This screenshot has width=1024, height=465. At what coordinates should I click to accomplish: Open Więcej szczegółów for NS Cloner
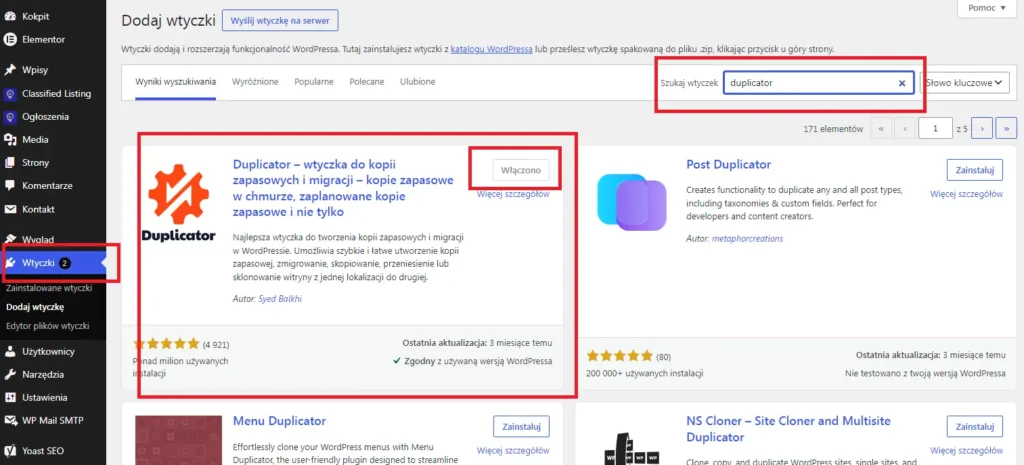(x=967, y=451)
